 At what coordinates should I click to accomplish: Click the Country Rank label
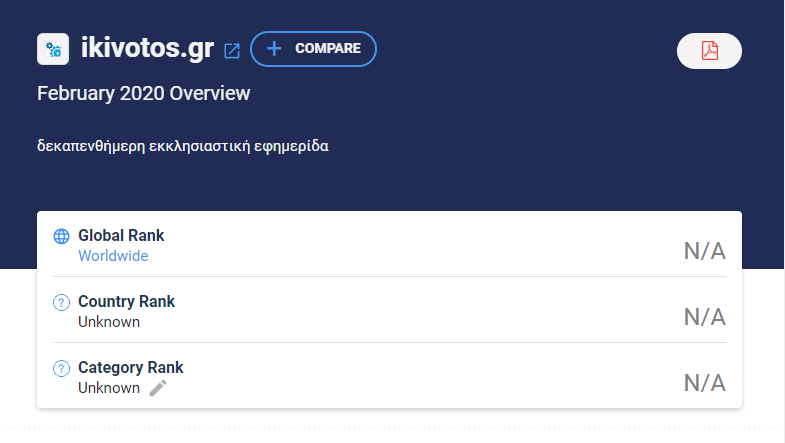[x=127, y=301]
